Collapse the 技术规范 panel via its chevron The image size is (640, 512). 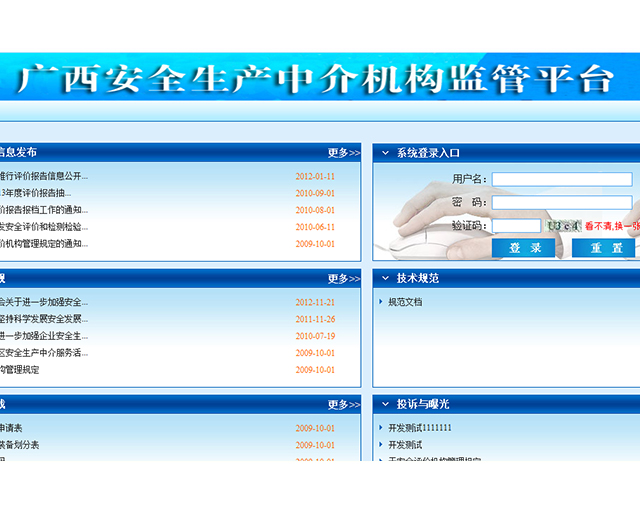pos(385,278)
